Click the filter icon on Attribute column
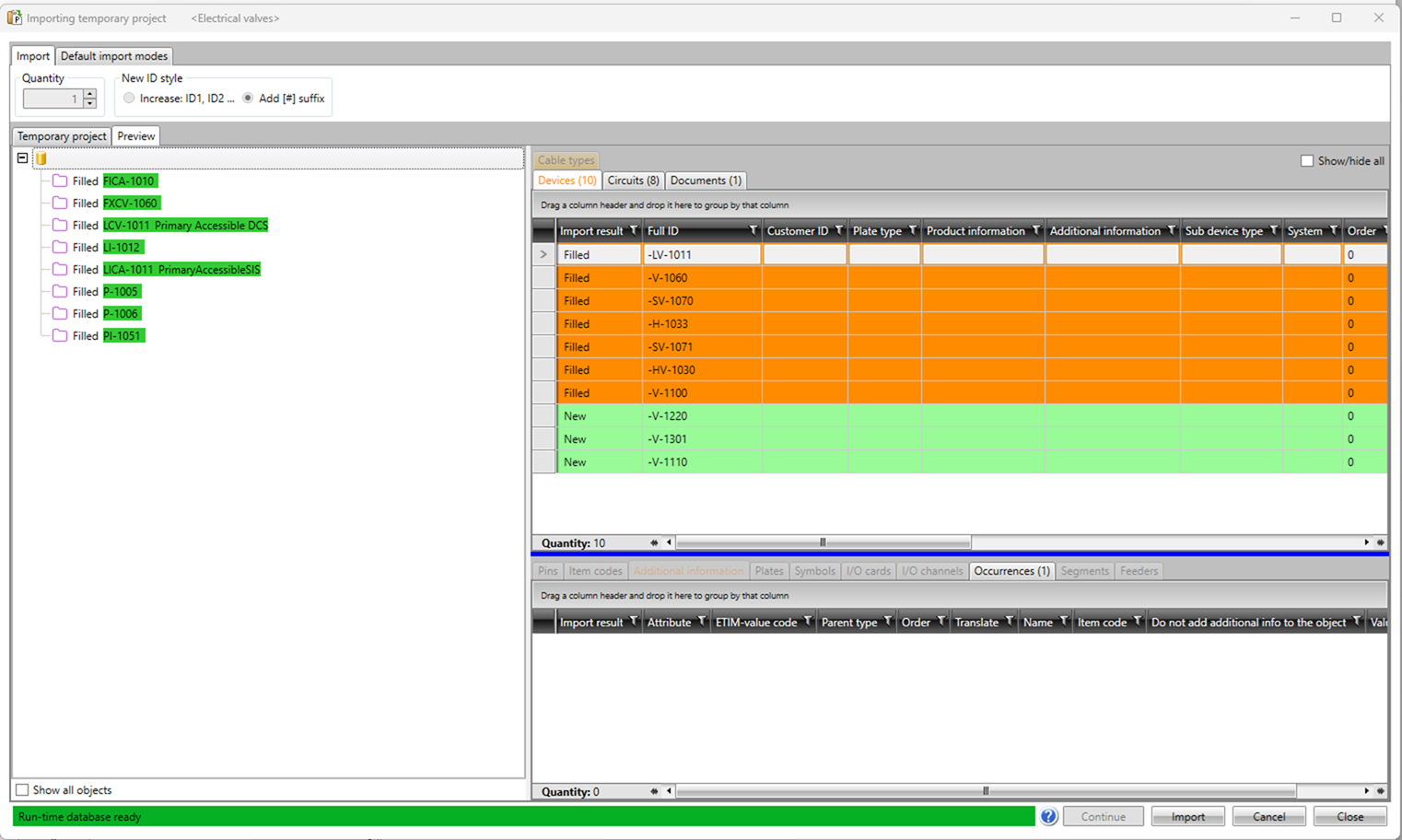Image resolution: width=1402 pixels, height=840 pixels. [x=702, y=622]
